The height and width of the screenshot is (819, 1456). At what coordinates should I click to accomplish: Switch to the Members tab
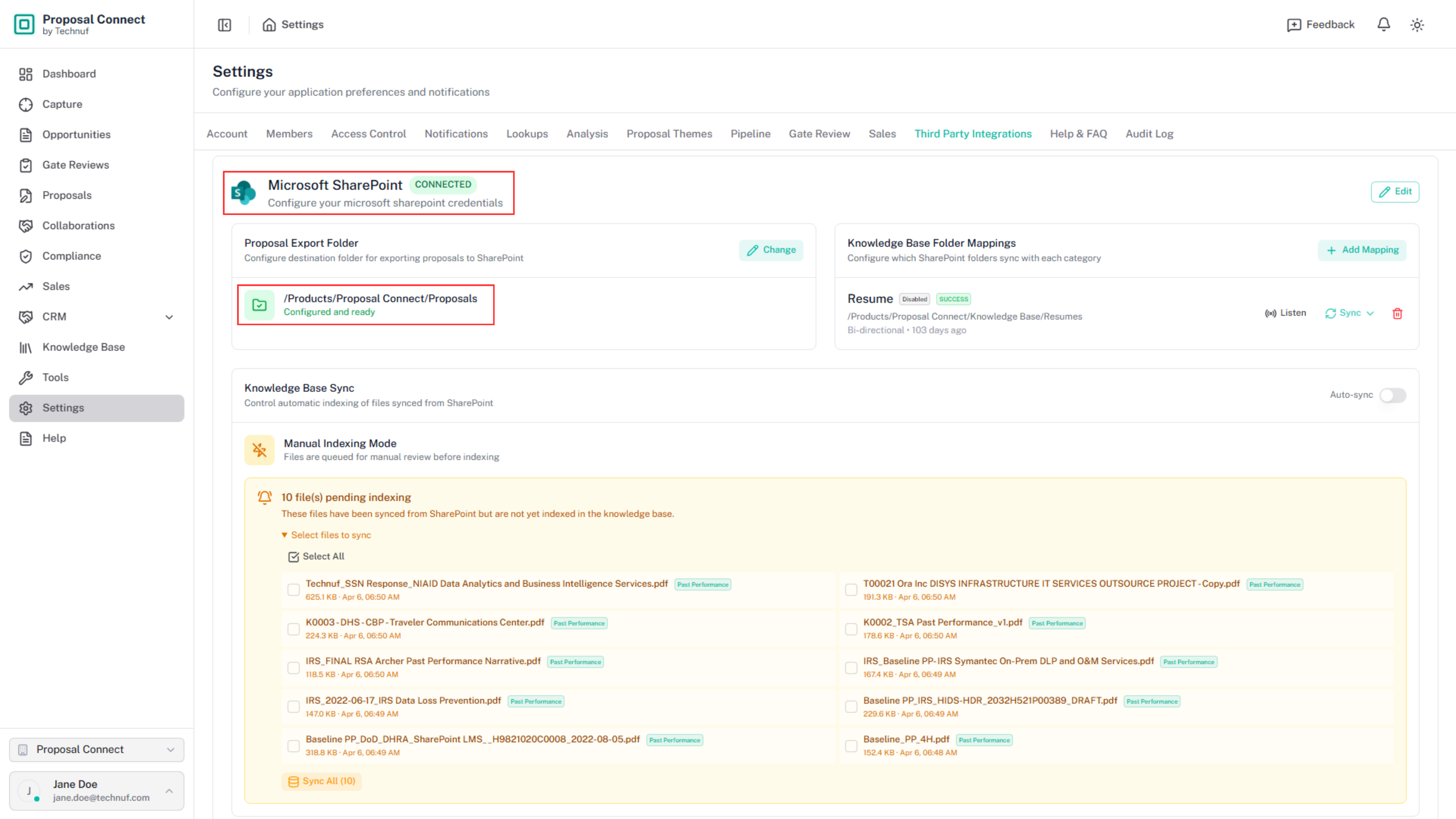289,134
